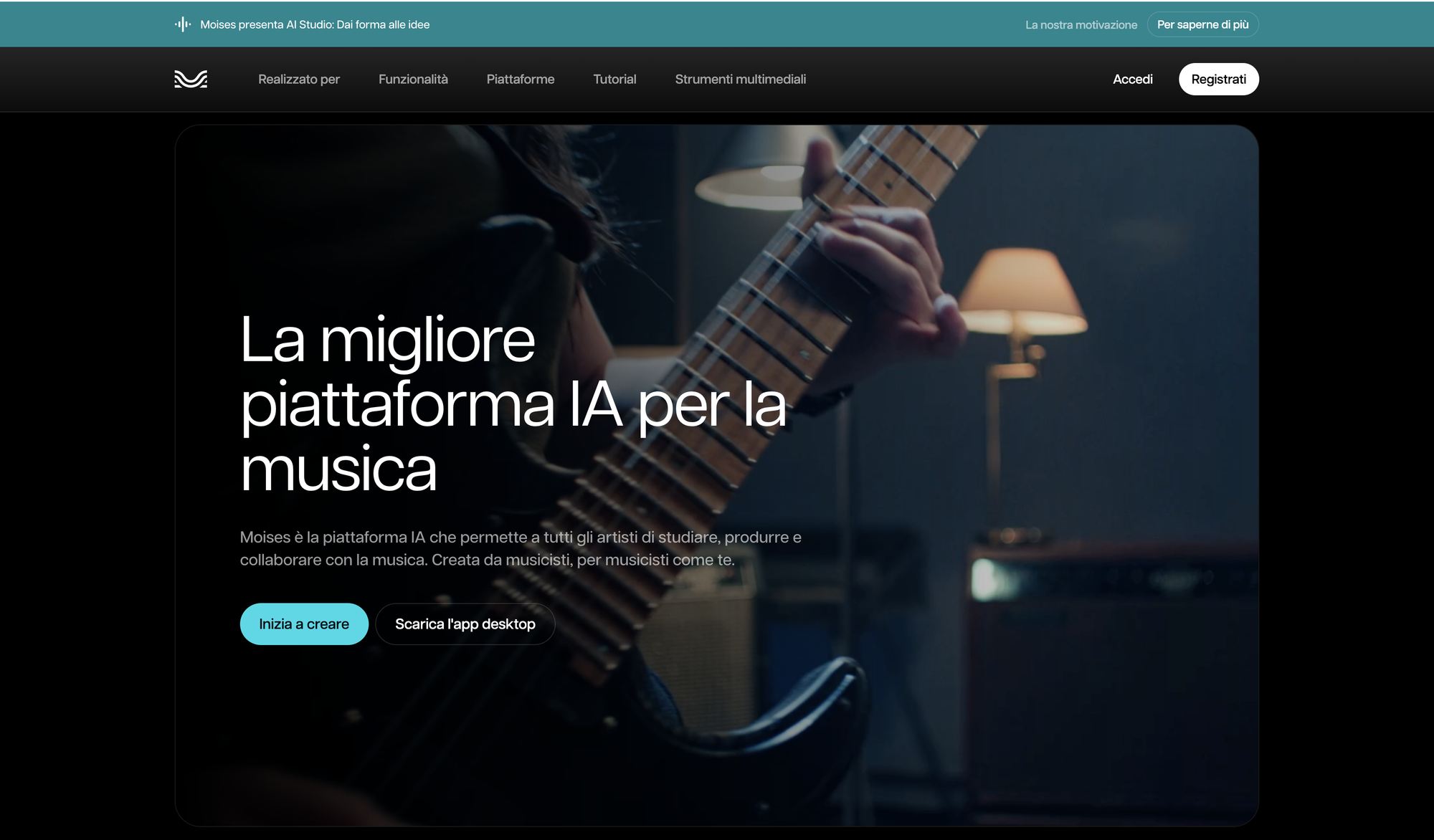Screen dimensions: 1434x840
Task: Click the audio waveform icon in banner
Action: point(183,24)
